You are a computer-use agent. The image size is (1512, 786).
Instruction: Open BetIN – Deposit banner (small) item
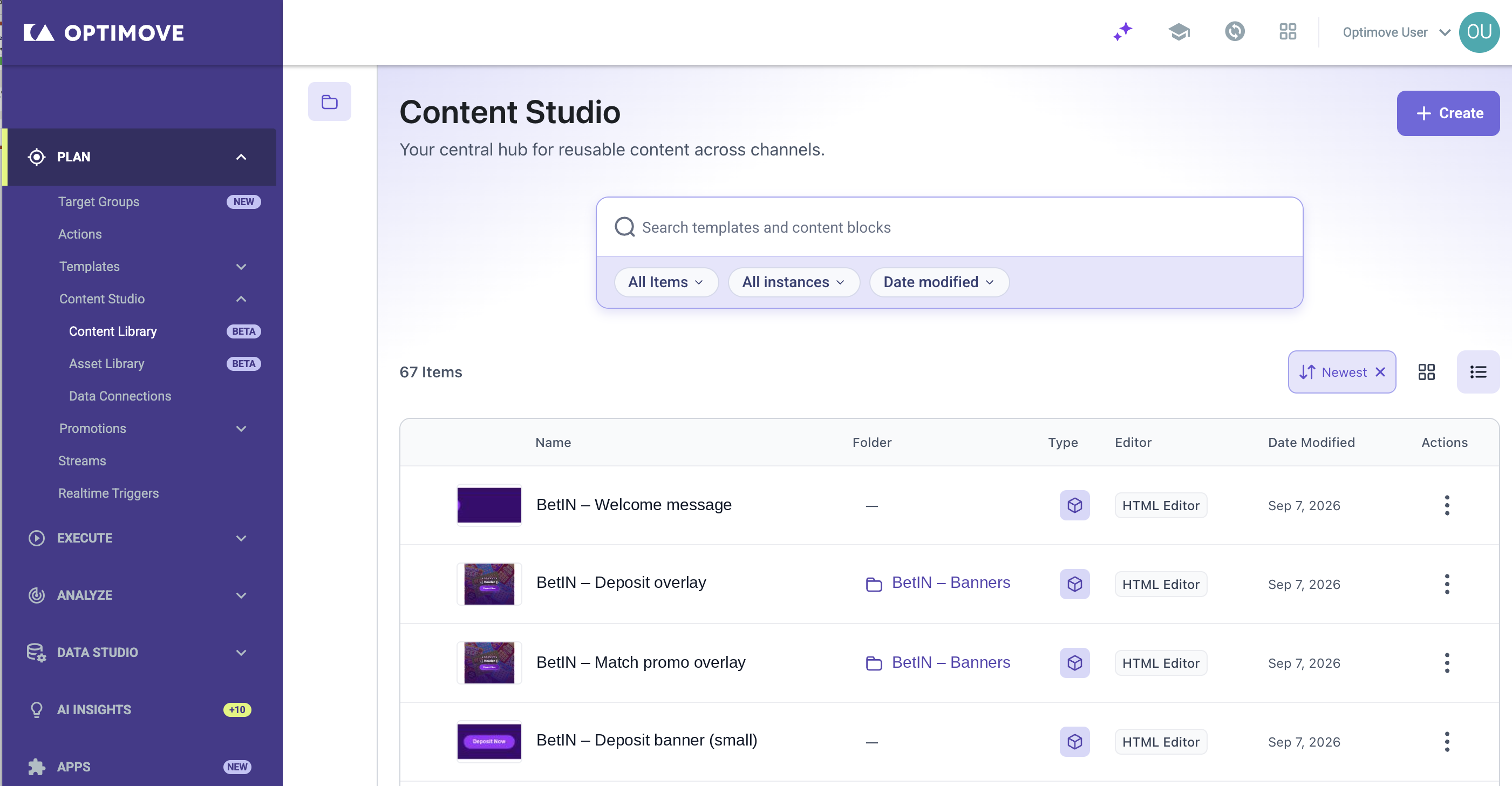pos(646,740)
